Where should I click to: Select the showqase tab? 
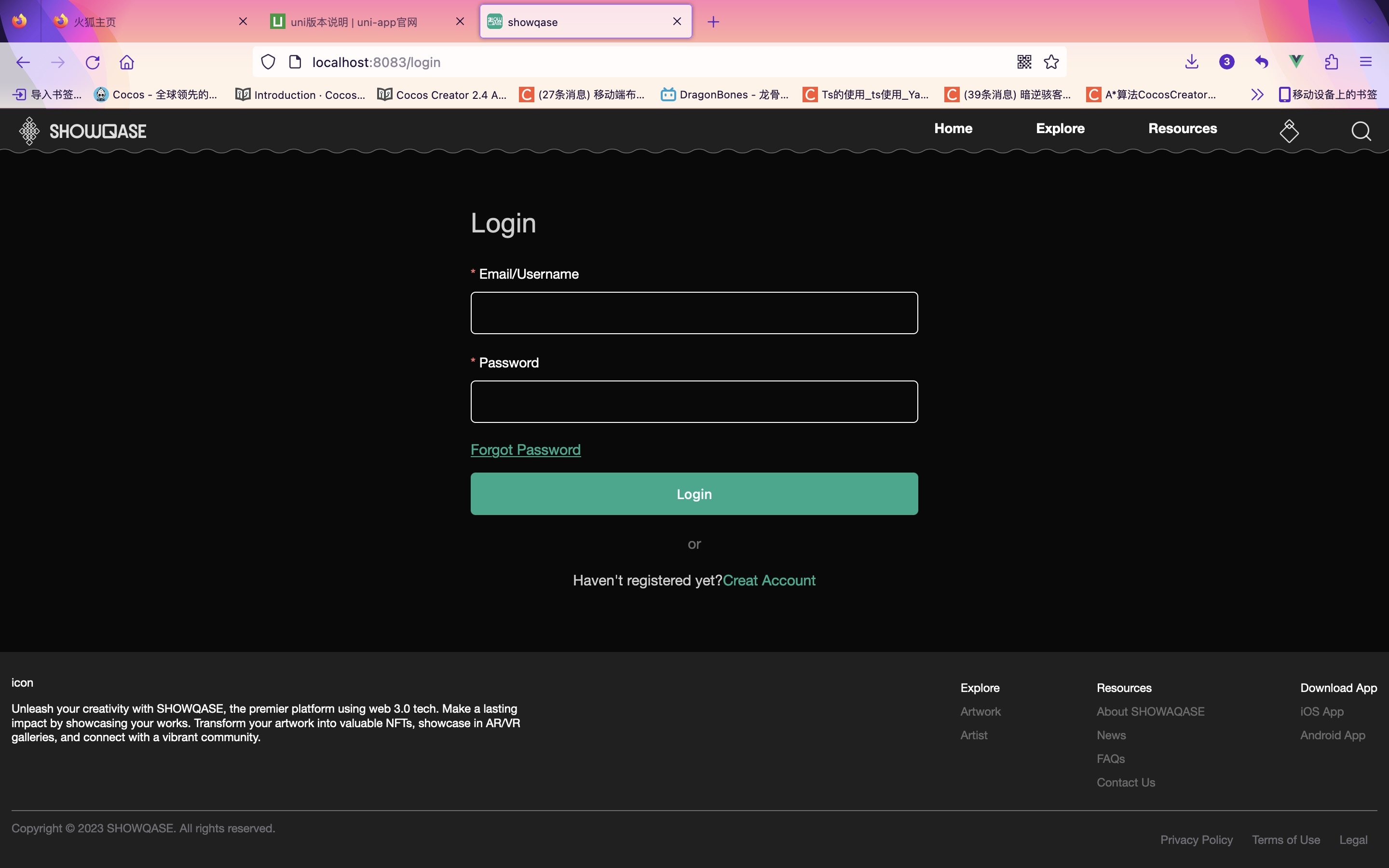click(x=586, y=22)
